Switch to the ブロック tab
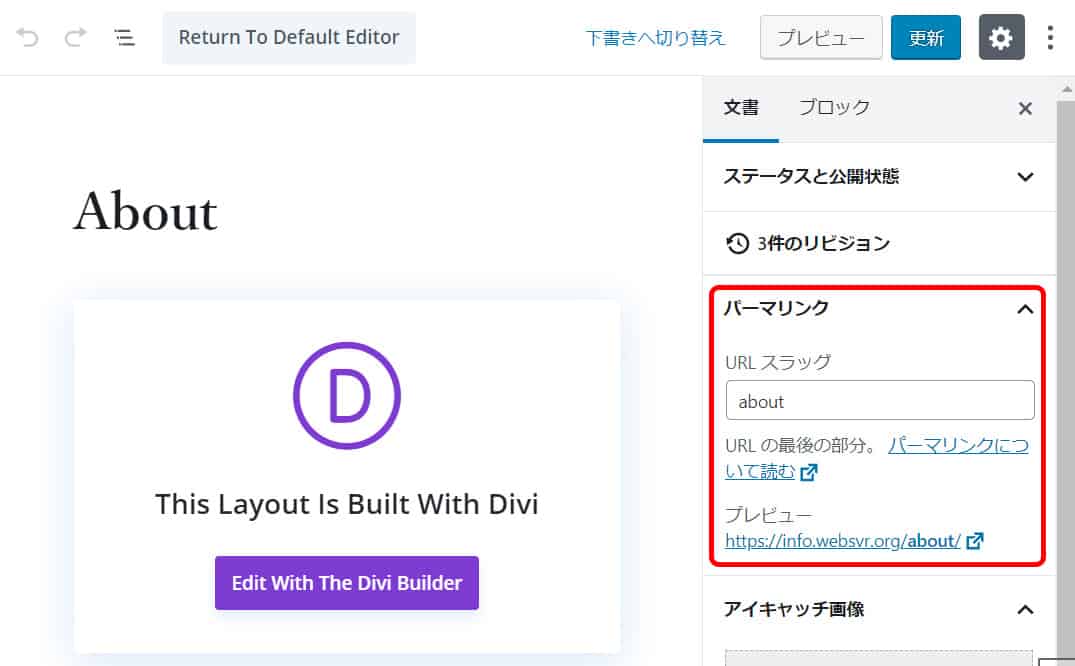 tap(834, 108)
